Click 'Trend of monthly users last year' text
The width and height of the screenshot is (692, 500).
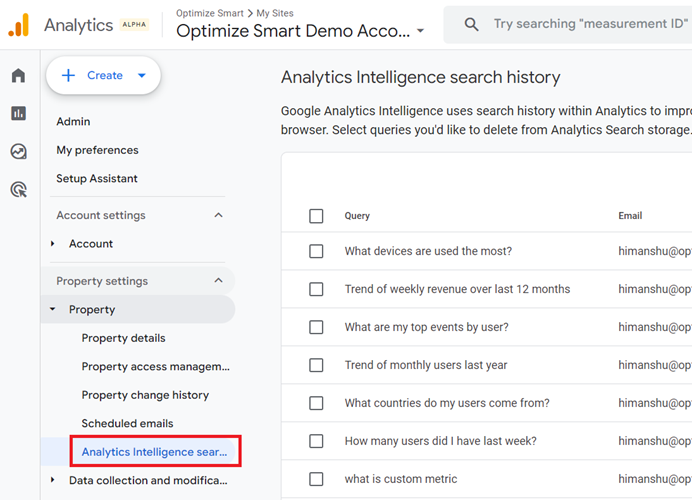point(426,365)
